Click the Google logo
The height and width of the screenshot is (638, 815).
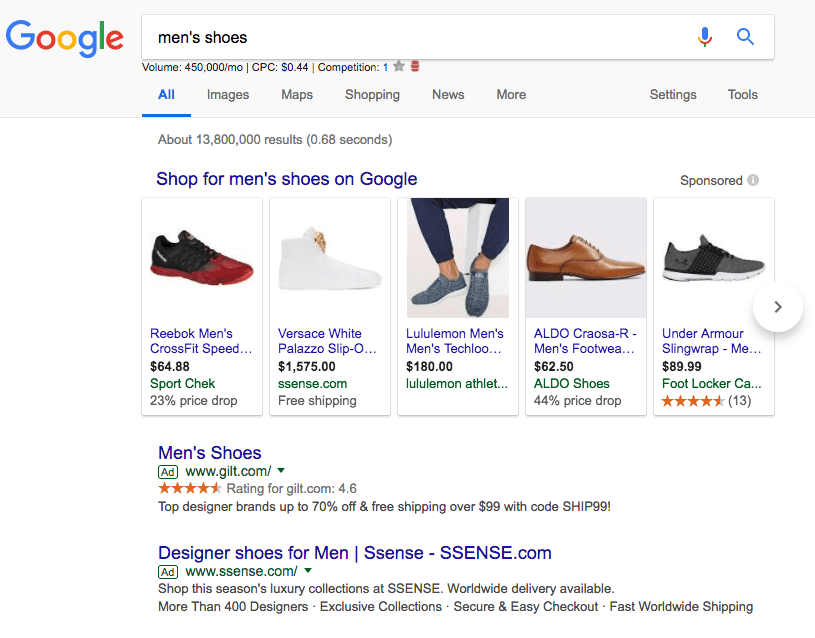click(65, 38)
